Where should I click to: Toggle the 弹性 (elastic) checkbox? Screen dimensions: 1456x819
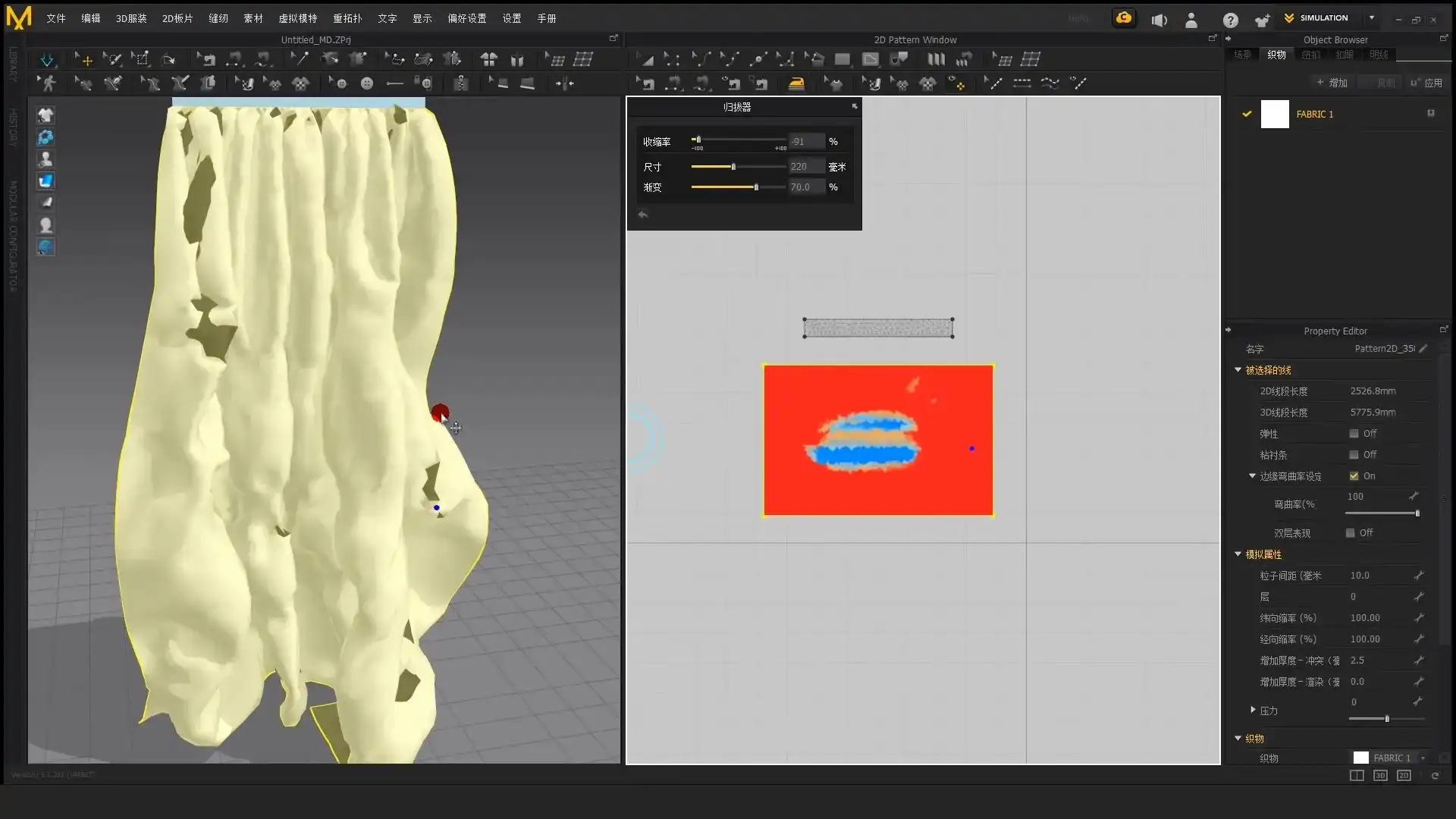(x=1354, y=434)
